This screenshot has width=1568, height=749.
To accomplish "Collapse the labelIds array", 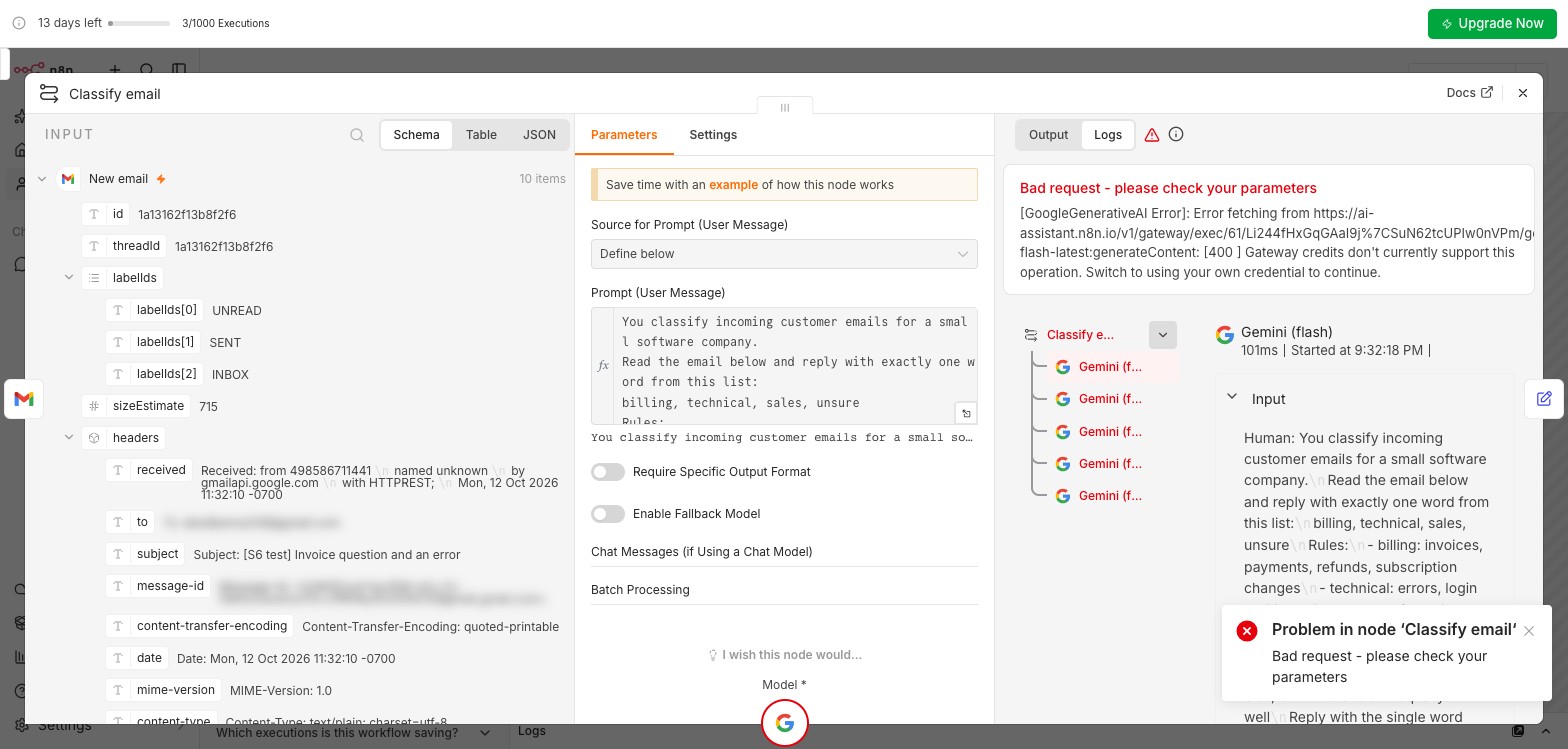I will tap(69, 278).
